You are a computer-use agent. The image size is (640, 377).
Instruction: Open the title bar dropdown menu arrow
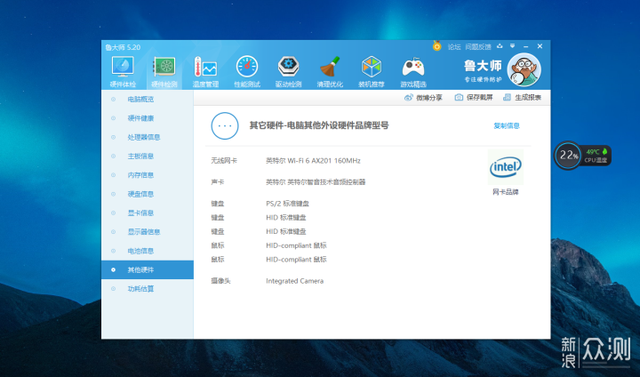[512, 46]
